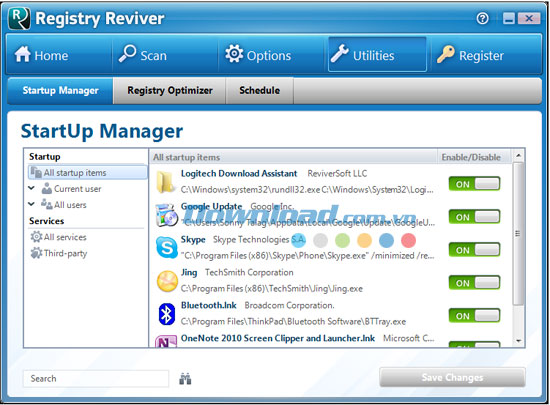Click into the Search field

click(x=96, y=379)
